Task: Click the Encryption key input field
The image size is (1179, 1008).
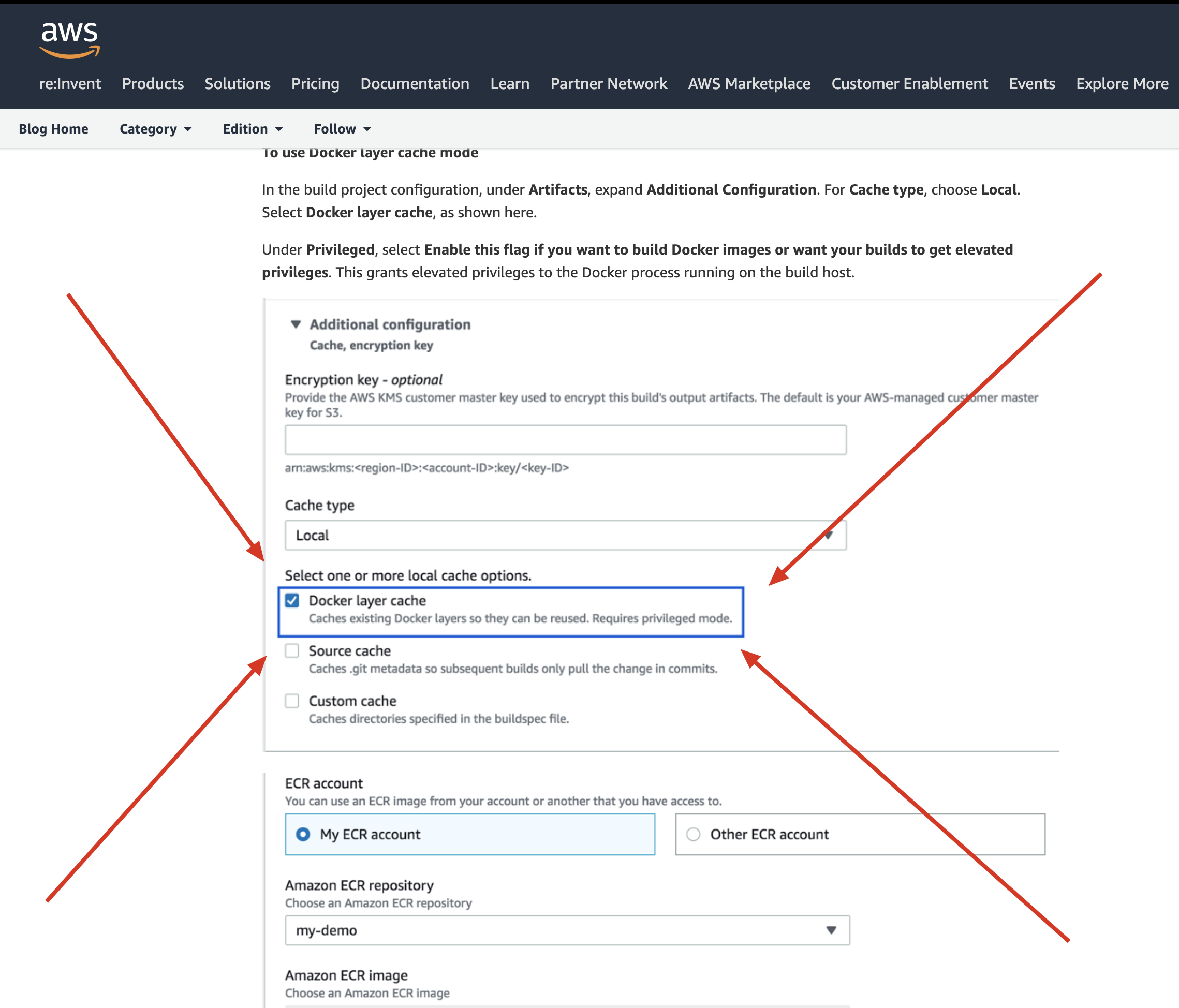Action: (565, 440)
